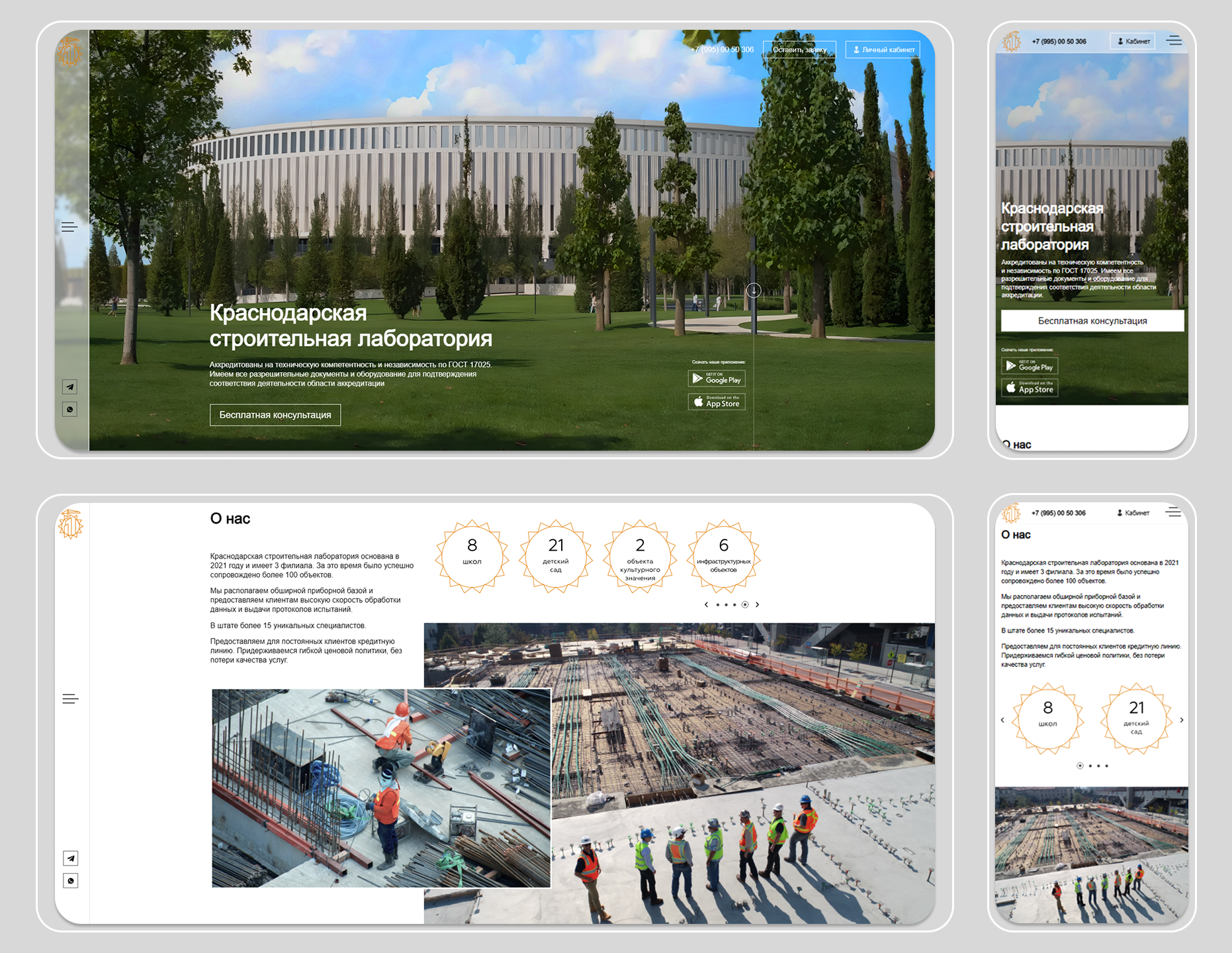Image resolution: width=1232 pixels, height=953 pixels.
Task: Click '21 детский сад' badge in desktop 'О нас'
Action: tap(556, 557)
